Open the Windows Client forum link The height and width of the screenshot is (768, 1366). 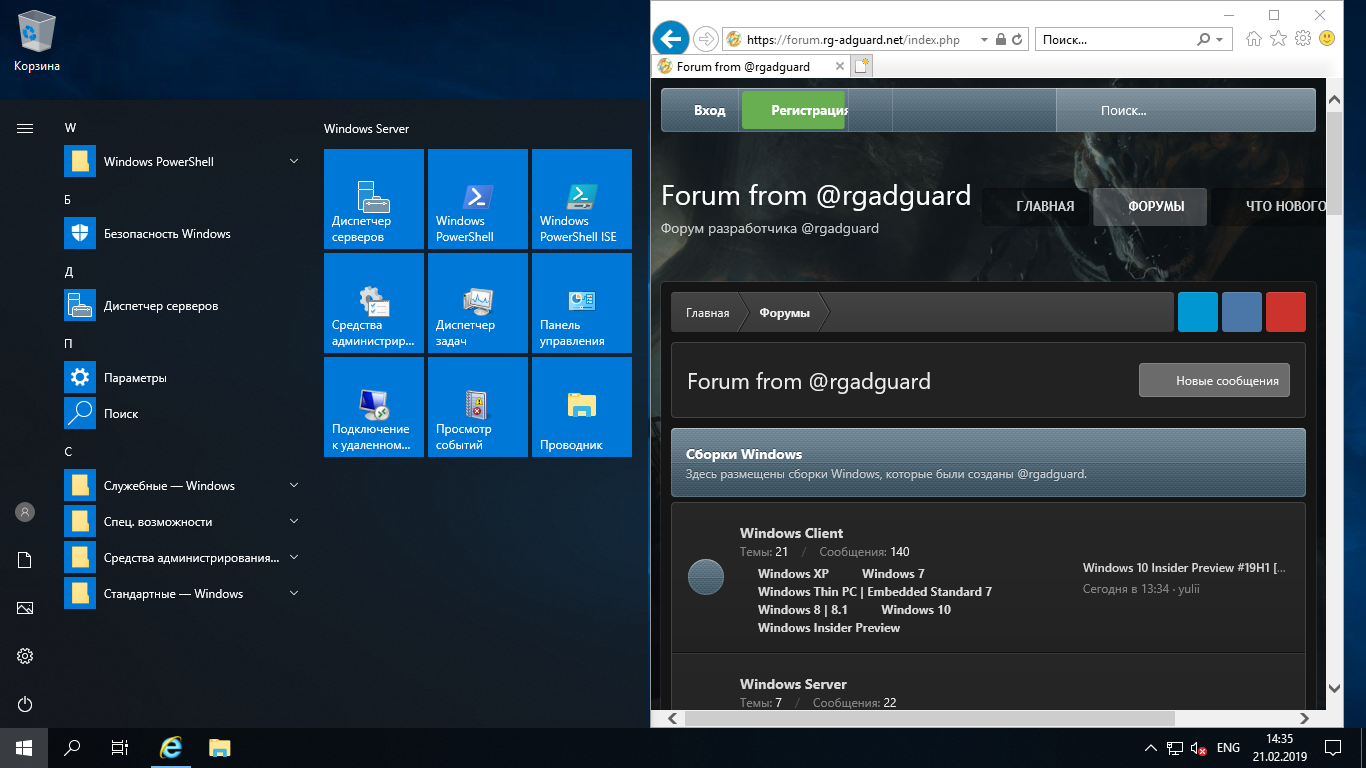(791, 534)
